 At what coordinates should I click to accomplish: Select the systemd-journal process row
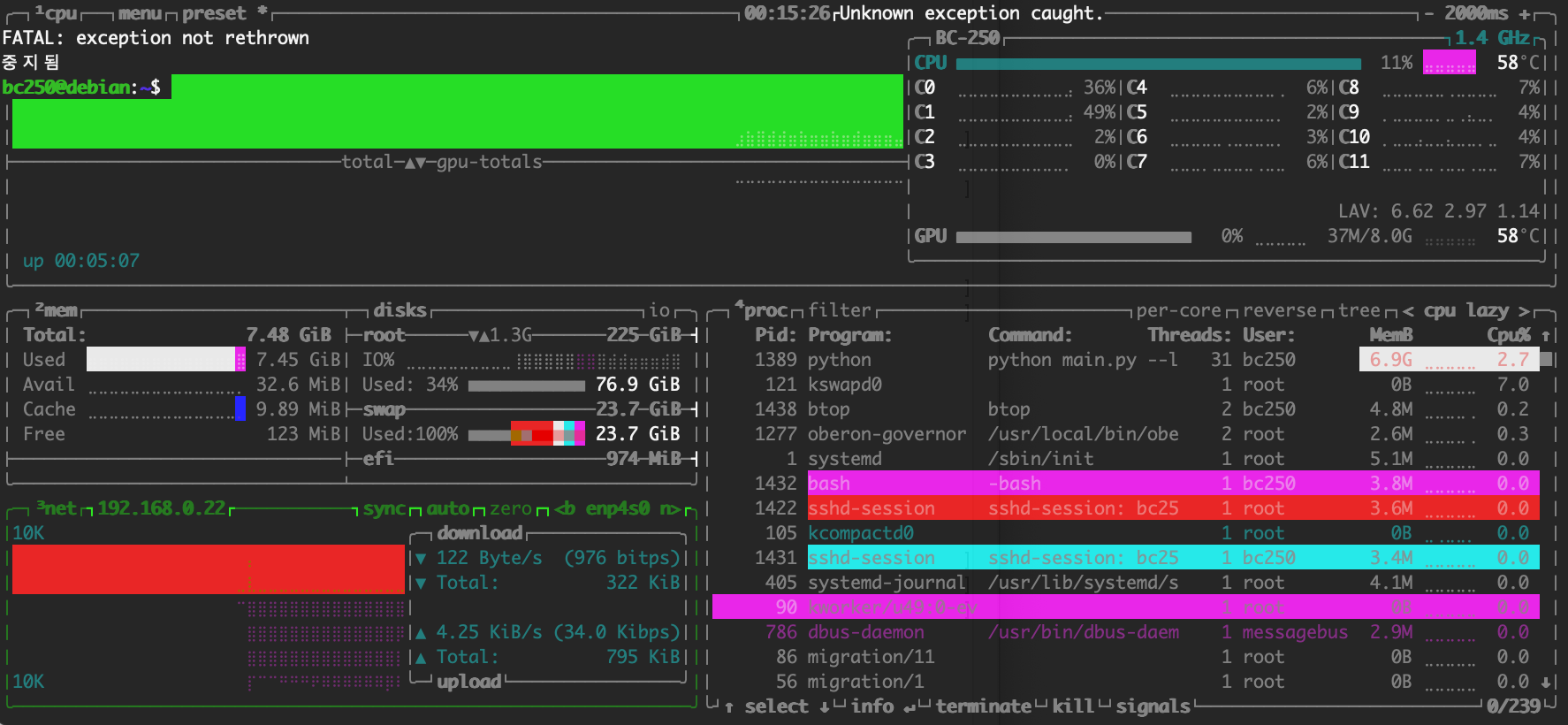[1126, 583]
